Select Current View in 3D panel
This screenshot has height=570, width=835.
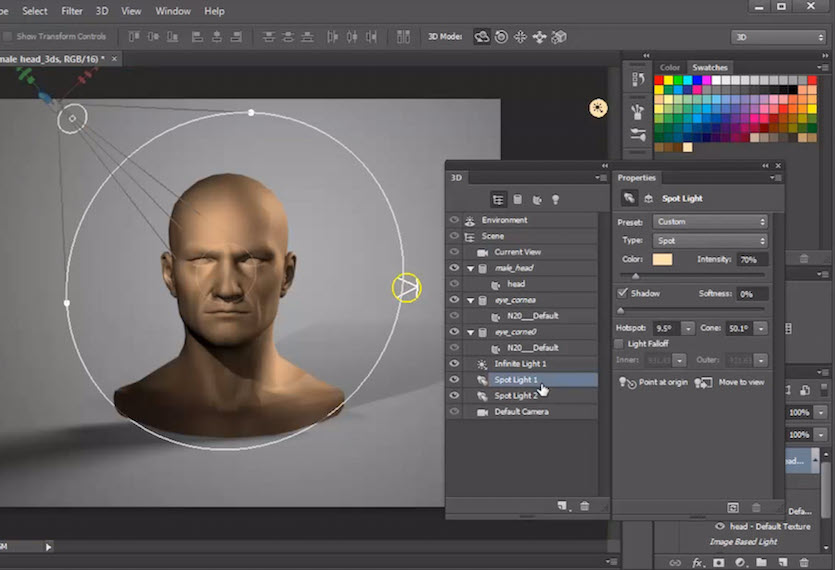coord(517,251)
